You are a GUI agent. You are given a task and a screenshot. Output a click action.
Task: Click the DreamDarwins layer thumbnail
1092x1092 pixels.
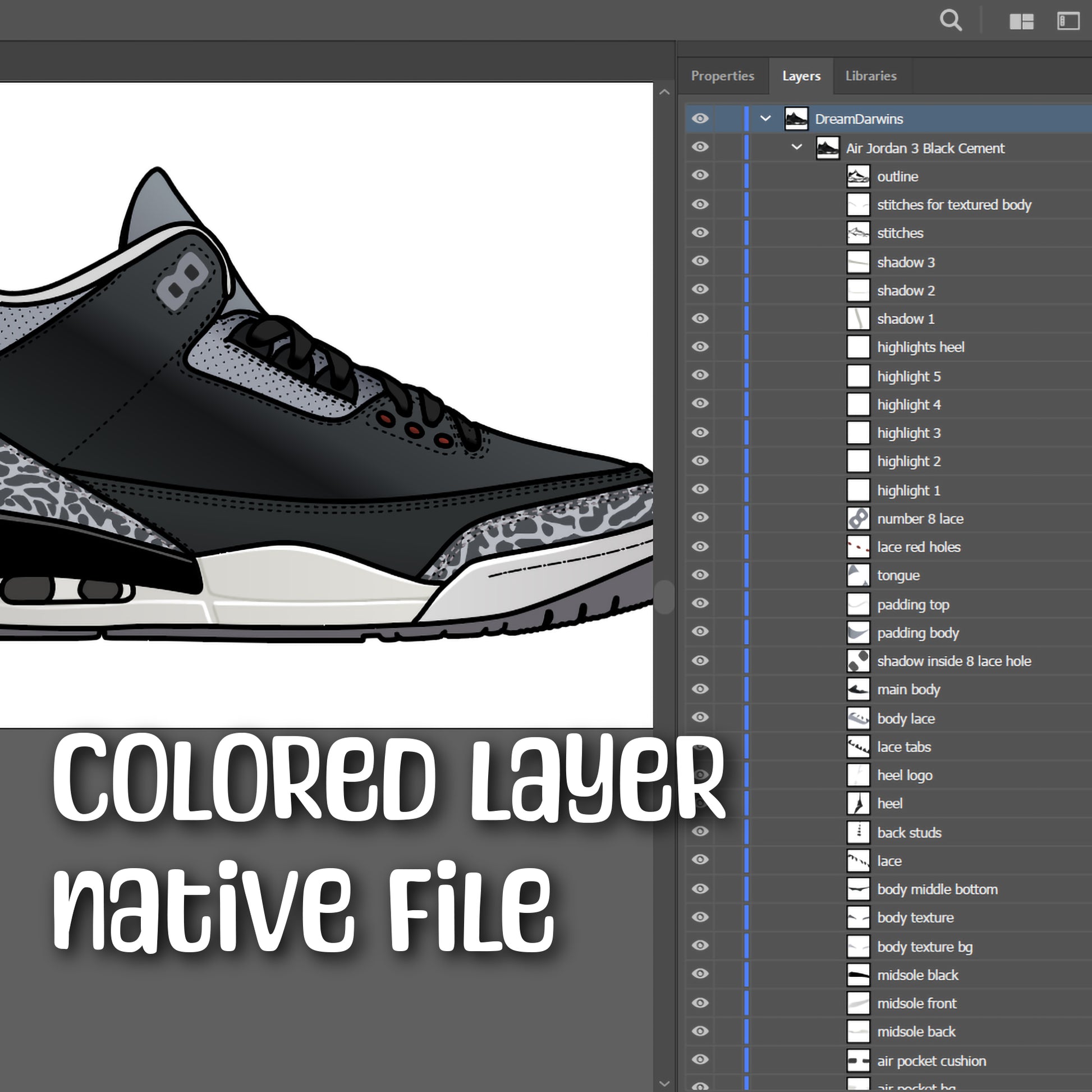click(x=796, y=119)
